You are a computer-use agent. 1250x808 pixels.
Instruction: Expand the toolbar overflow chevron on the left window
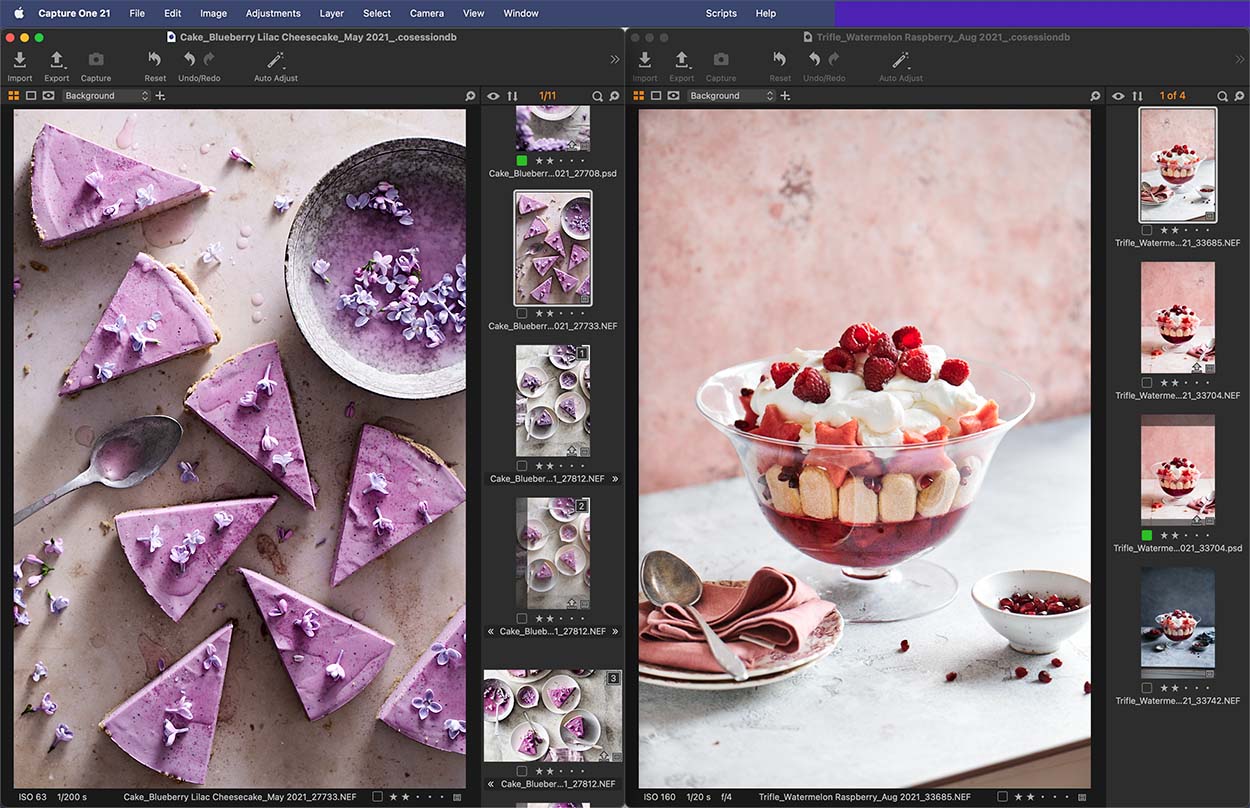tap(614, 58)
